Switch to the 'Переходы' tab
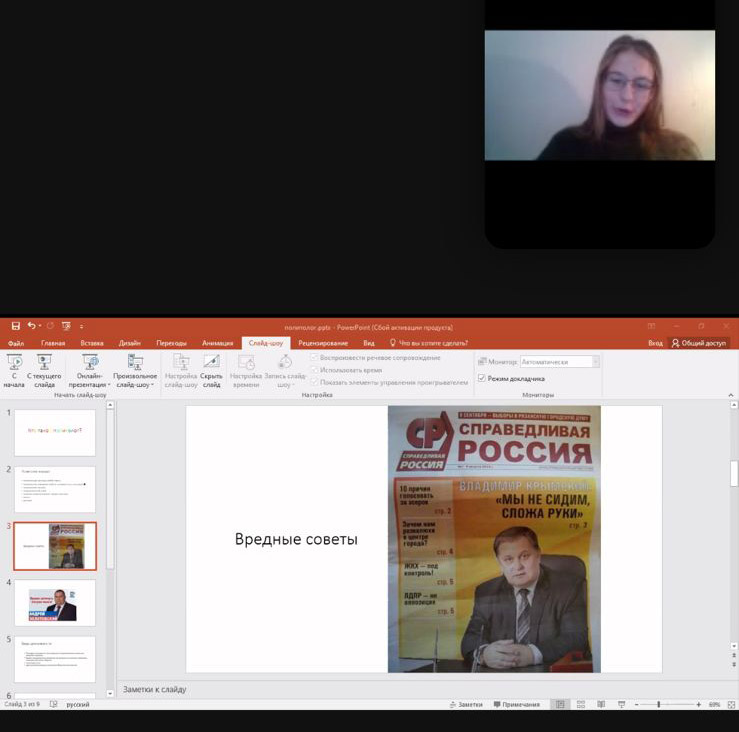739x732 pixels. click(171, 343)
